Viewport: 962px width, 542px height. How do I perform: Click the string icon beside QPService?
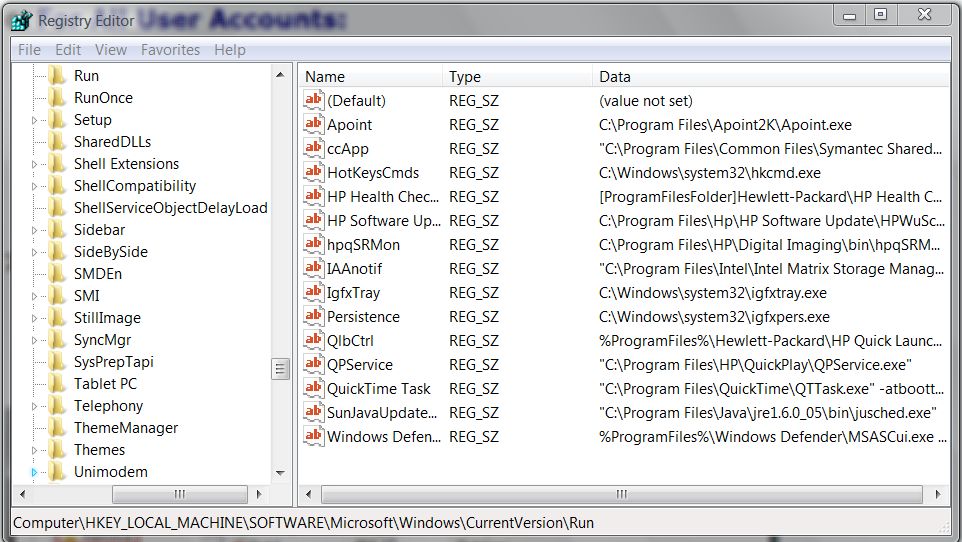pyautogui.click(x=314, y=364)
